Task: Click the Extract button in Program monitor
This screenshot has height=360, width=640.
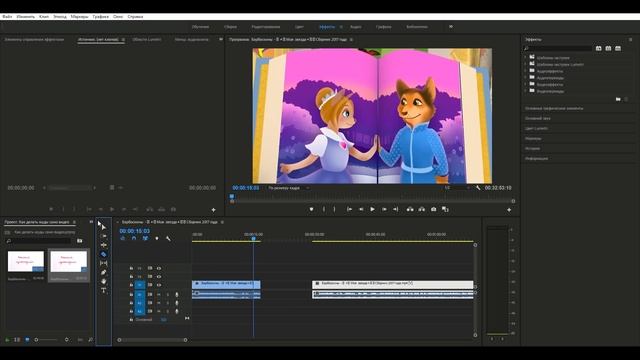Action: click(422, 209)
